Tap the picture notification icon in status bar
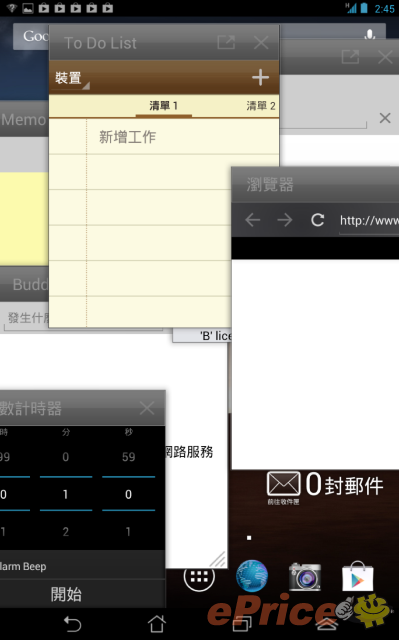The height and width of the screenshot is (640, 399). coord(28,8)
